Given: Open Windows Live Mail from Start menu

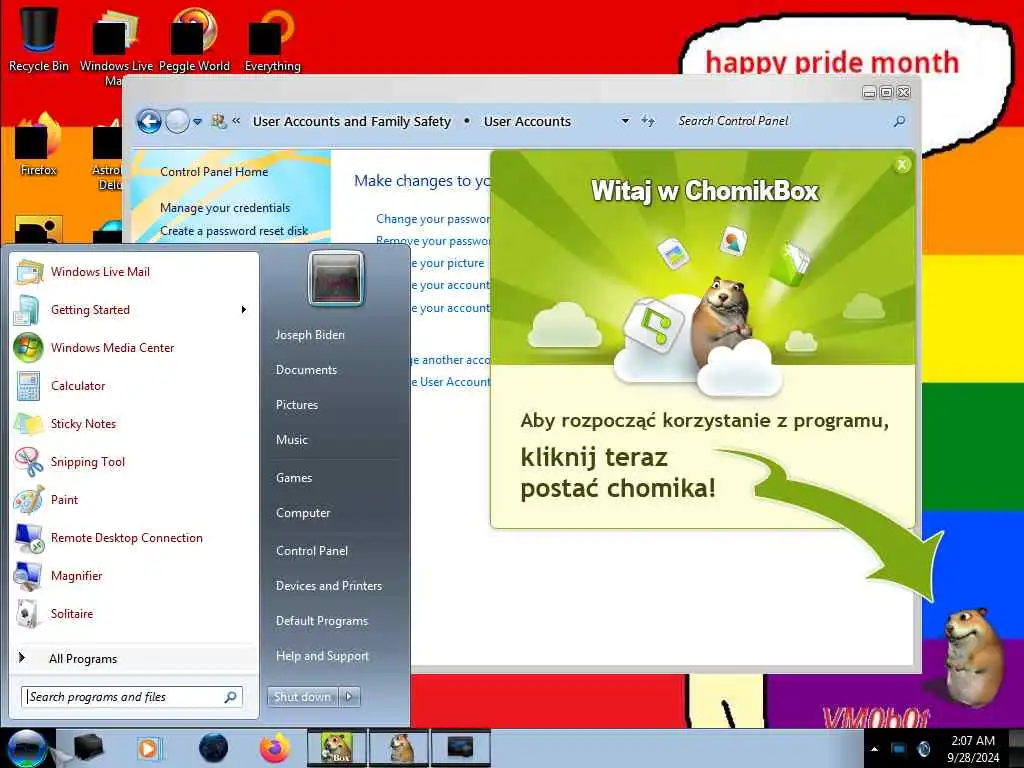Looking at the screenshot, I should (x=134, y=272).
